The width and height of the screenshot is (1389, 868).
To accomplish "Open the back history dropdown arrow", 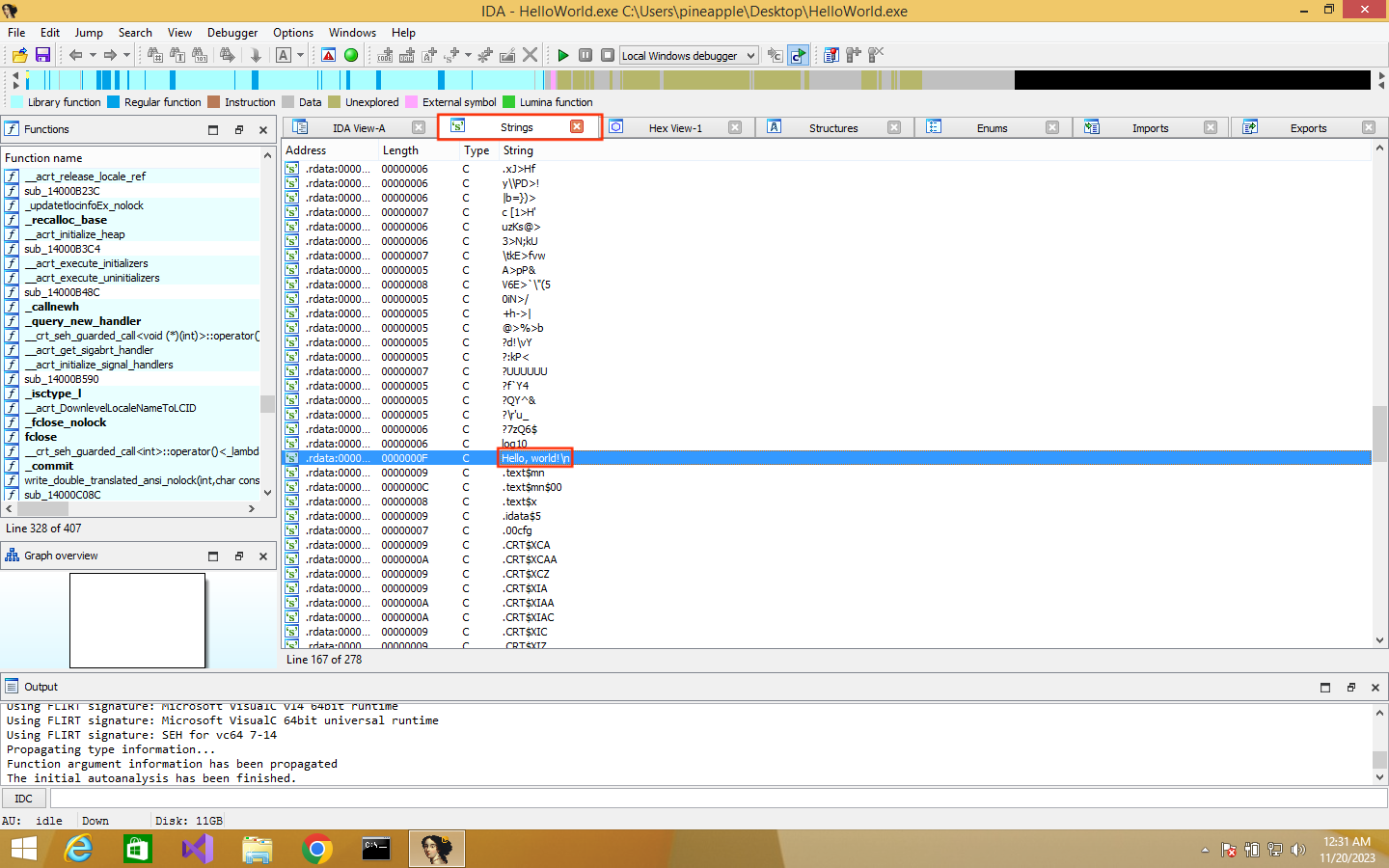I will point(93,55).
